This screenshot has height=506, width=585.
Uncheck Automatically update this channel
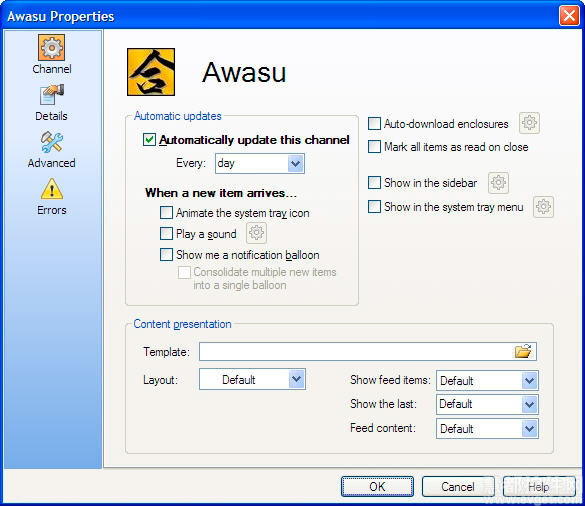[x=149, y=140]
